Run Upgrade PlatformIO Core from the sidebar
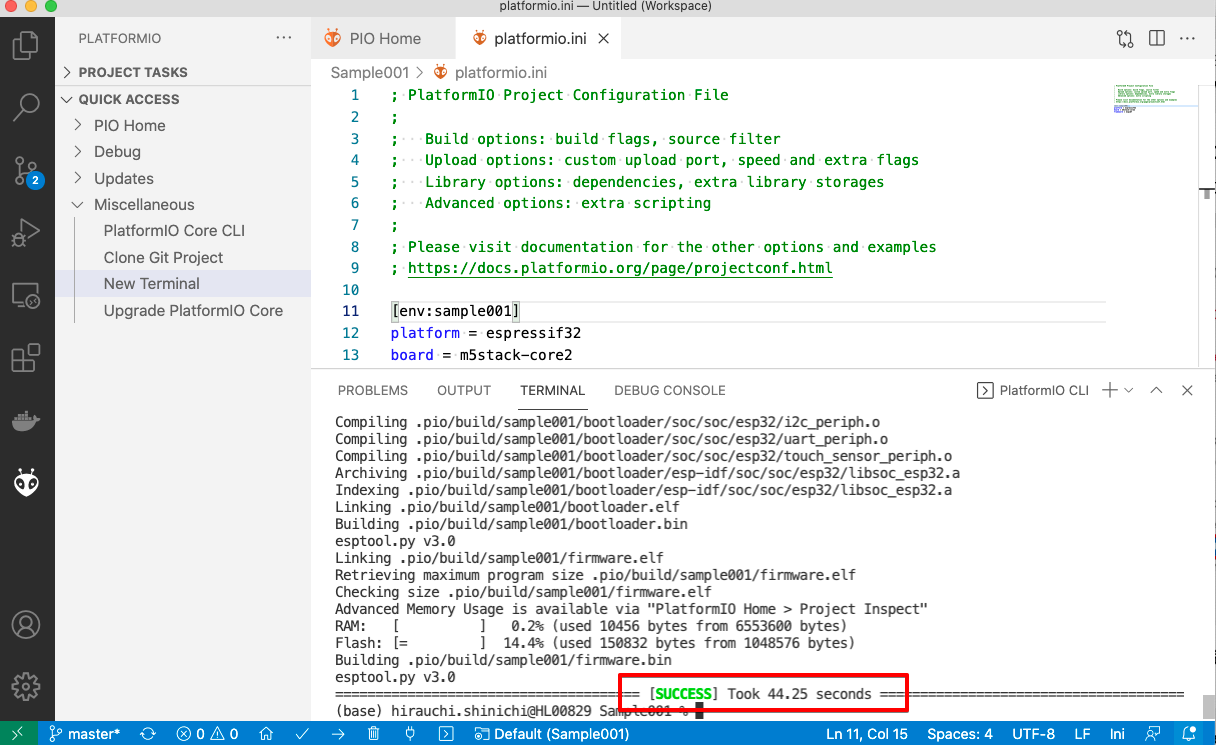 [x=193, y=310]
